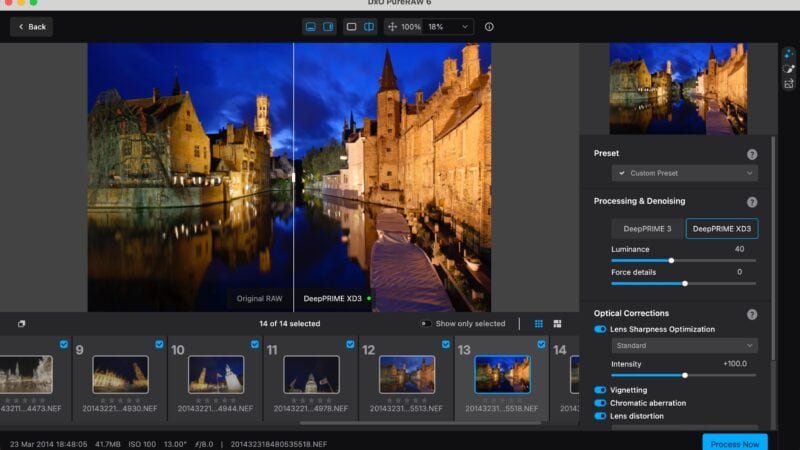
Task: Open the Standard sharpness dropdown
Action: [685, 345]
